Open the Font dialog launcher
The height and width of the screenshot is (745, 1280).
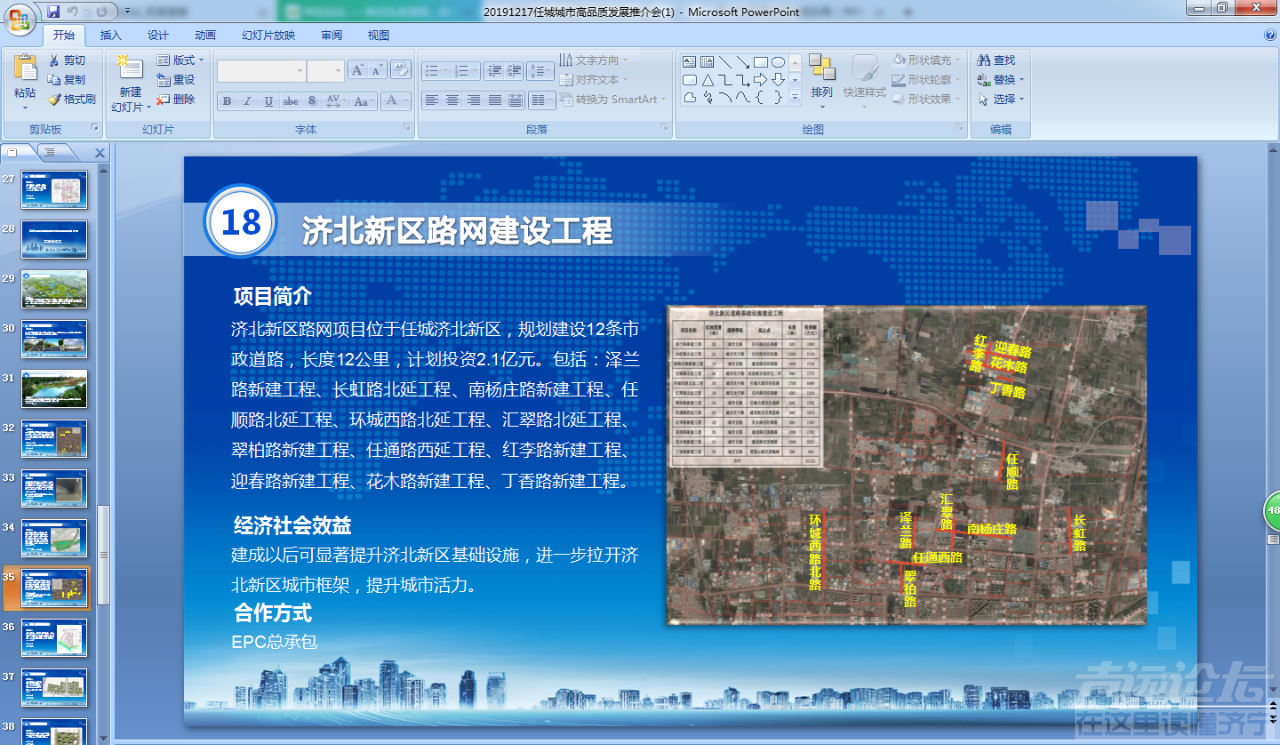pyautogui.click(x=407, y=129)
